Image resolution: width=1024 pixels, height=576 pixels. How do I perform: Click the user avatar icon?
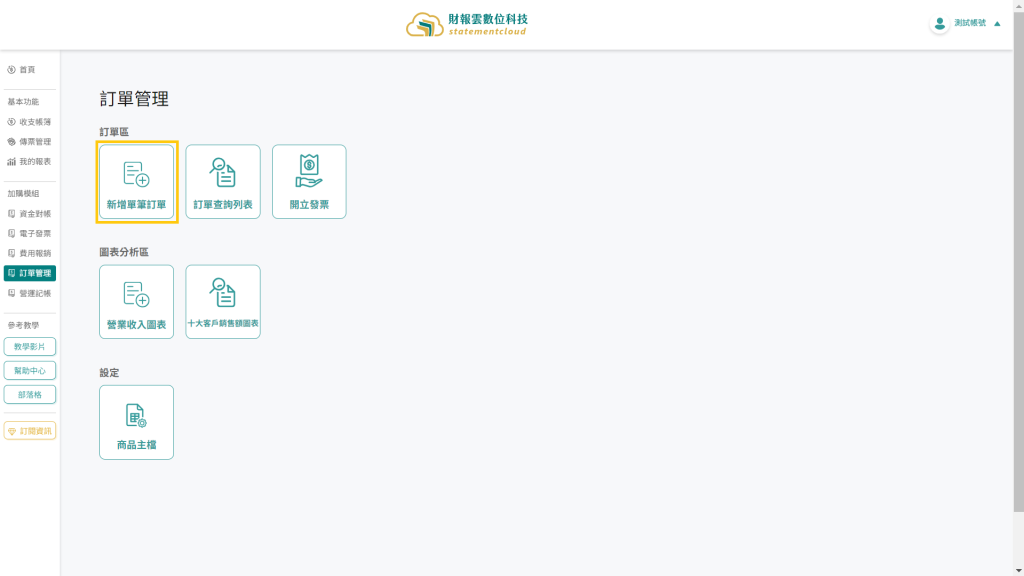[939, 23]
